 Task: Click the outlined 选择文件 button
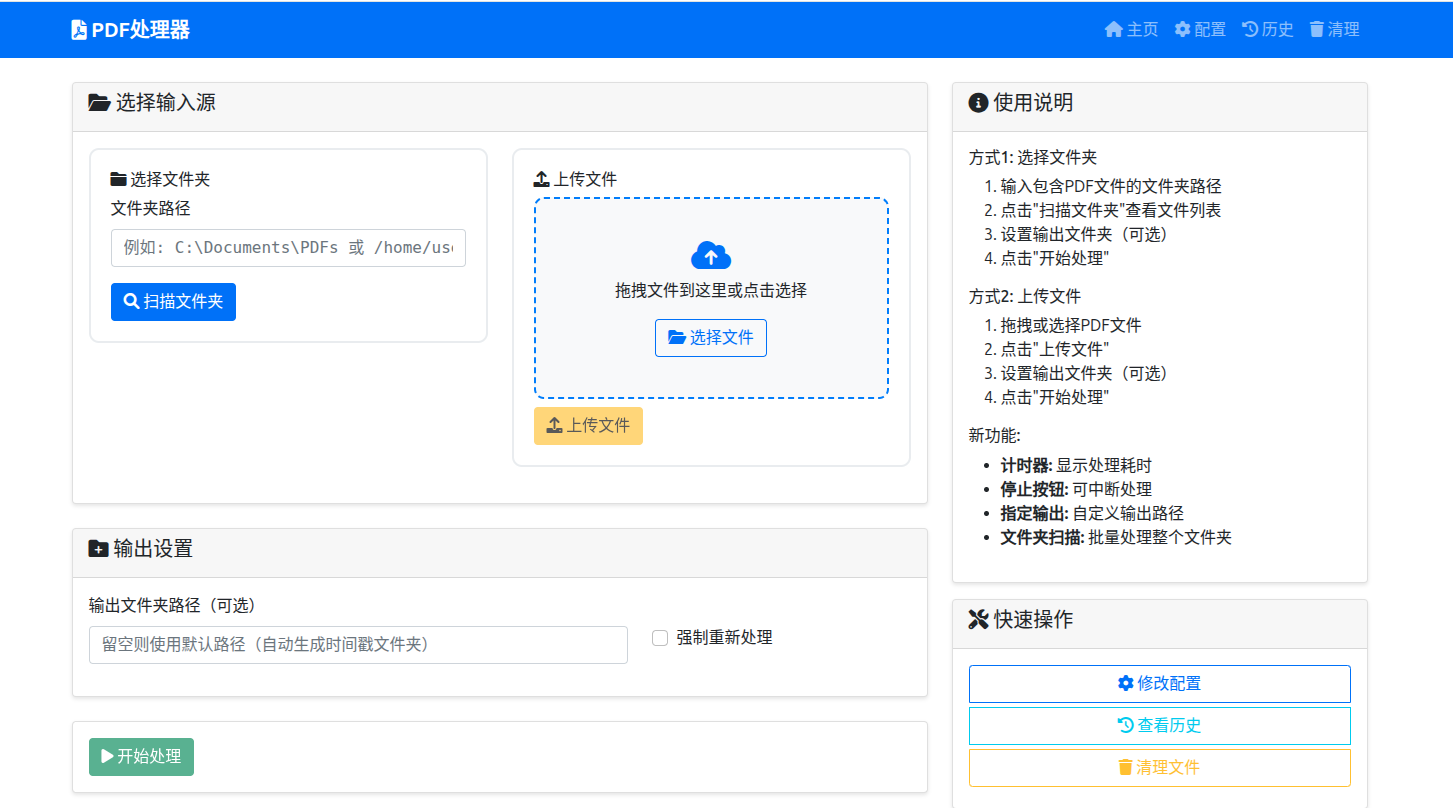711,338
